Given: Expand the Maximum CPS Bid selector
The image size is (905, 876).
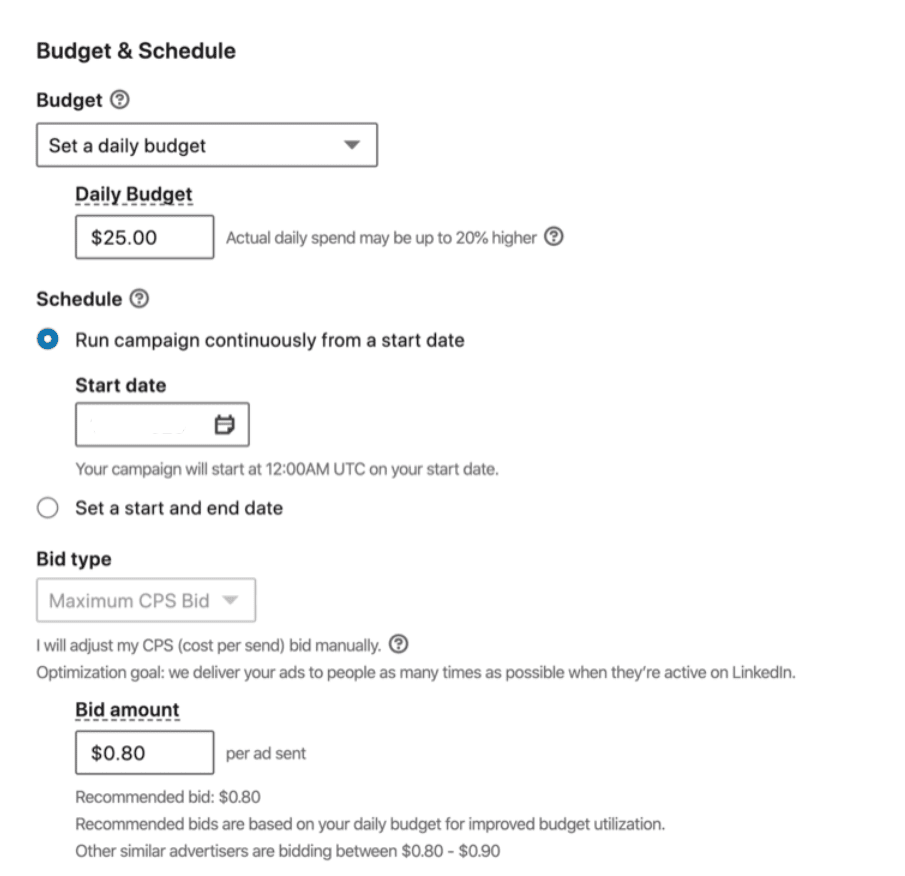Looking at the screenshot, I should [x=145, y=600].
